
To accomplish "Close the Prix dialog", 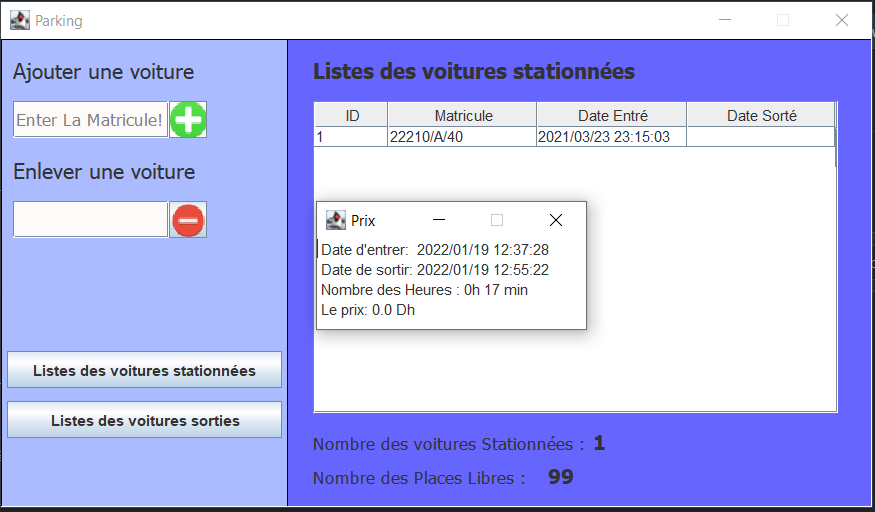I will click(x=556, y=220).
